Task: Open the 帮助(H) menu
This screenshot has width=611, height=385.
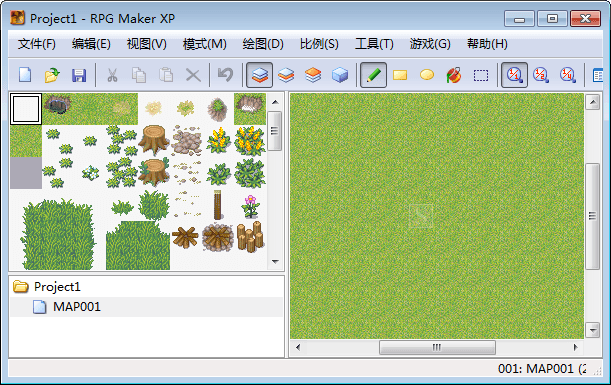Action: tap(487, 44)
